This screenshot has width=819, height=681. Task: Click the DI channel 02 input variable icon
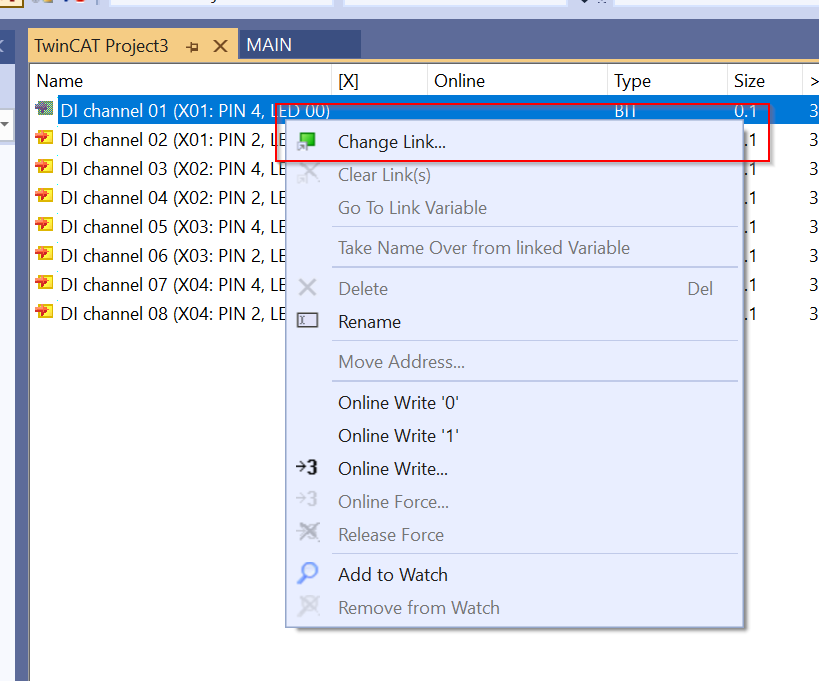(x=44, y=138)
